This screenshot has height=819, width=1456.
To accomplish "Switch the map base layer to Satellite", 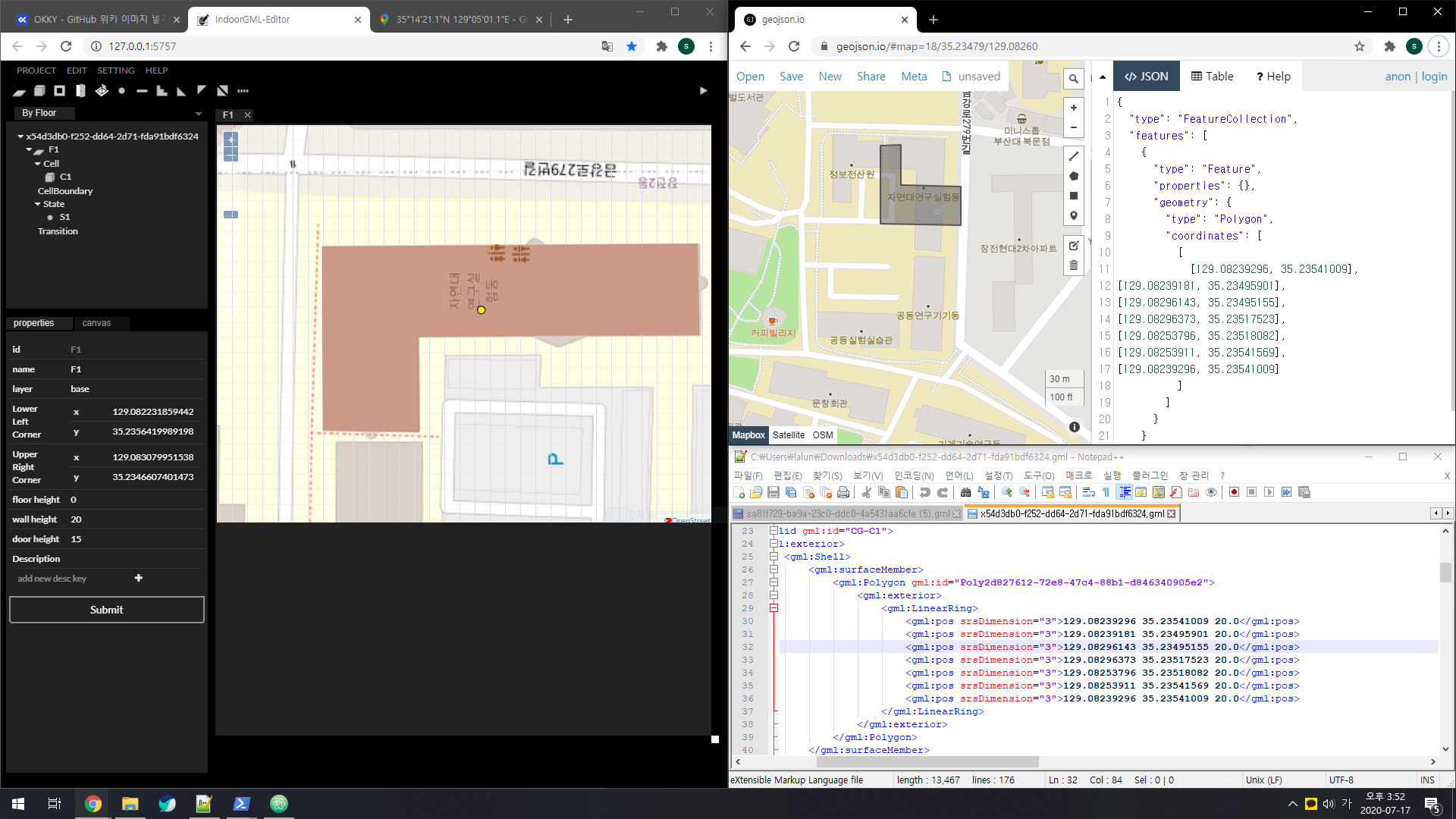I will [x=788, y=435].
